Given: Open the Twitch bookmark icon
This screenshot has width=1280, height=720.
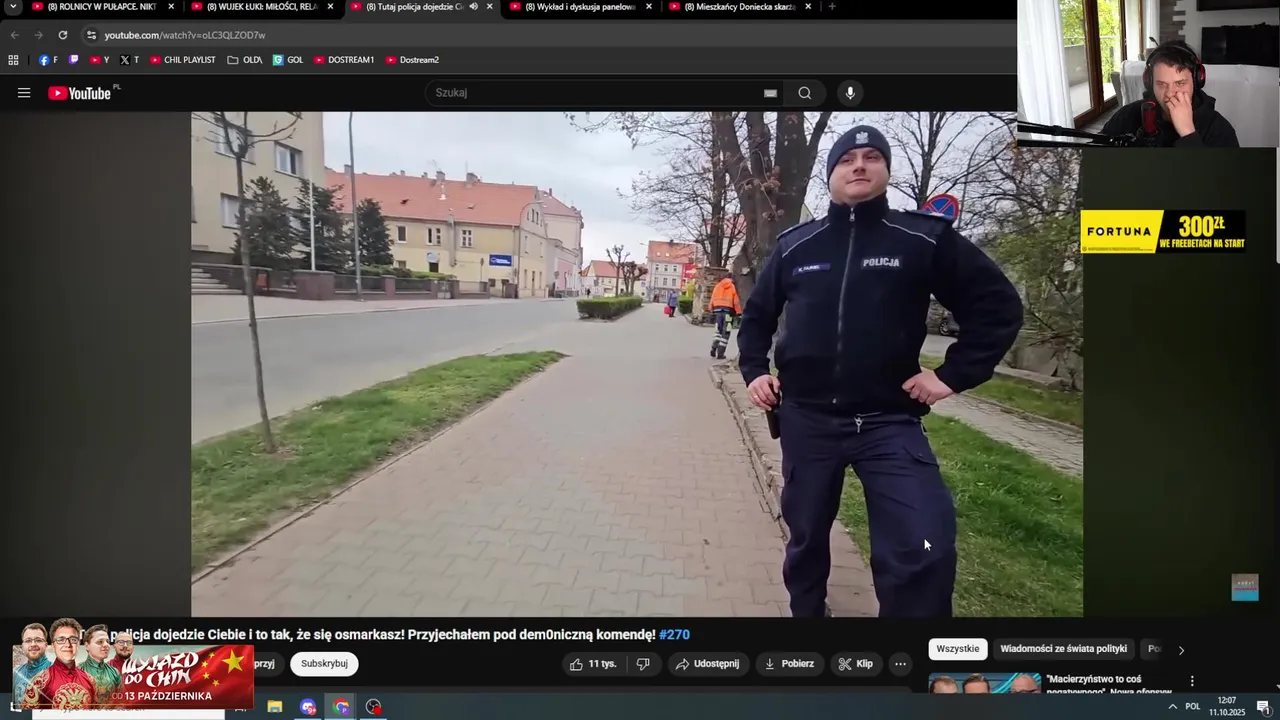Looking at the screenshot, I should (73, 60).
